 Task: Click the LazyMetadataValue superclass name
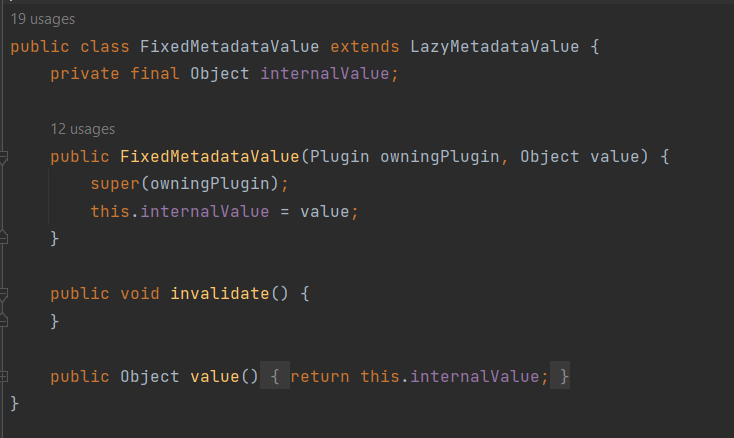[x=489, y=47]
